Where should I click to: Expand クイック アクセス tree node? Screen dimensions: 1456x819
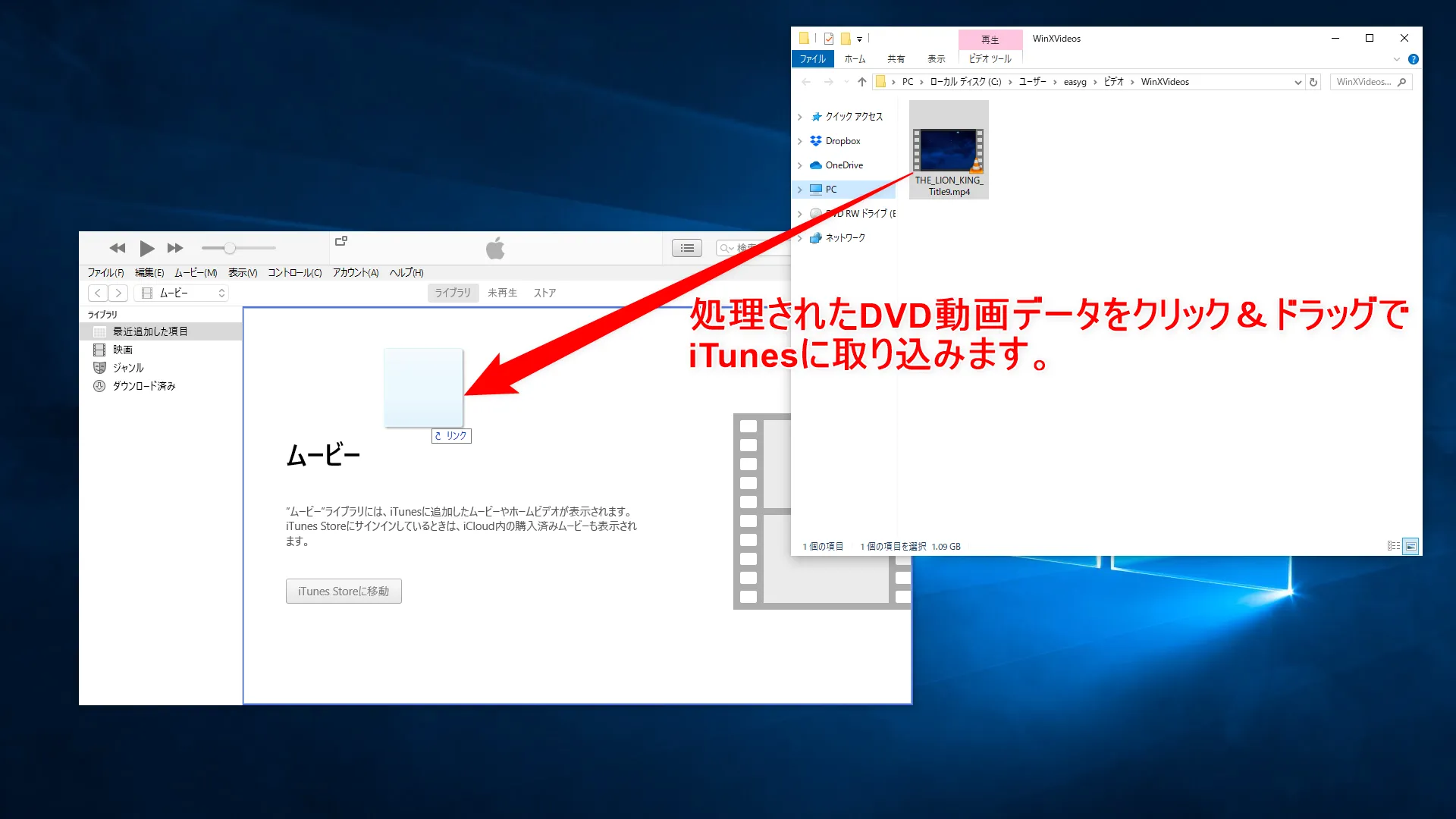point(799,117)
